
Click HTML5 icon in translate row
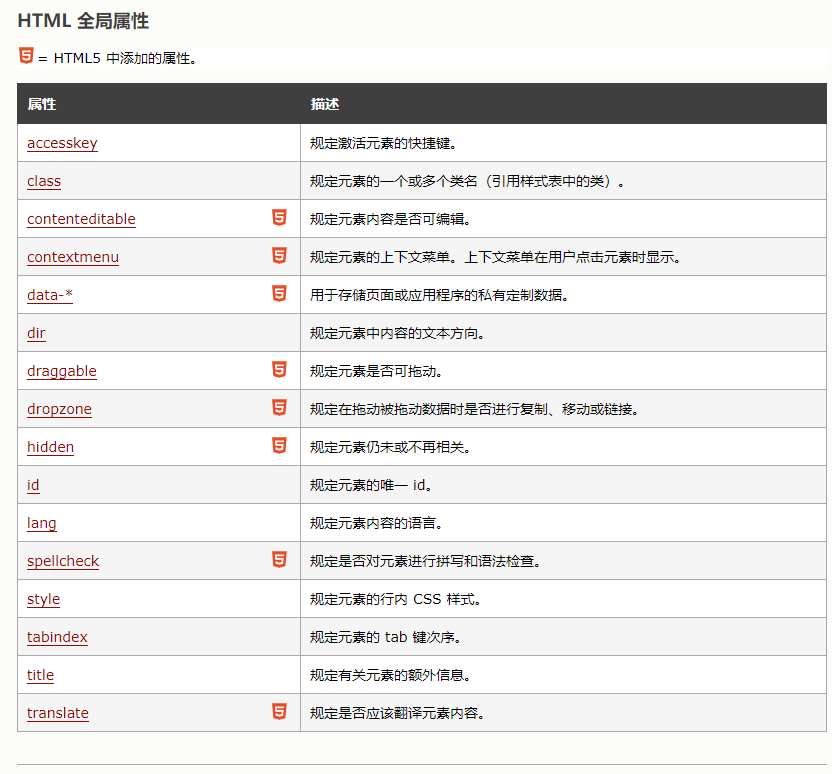tap(279, 711)
